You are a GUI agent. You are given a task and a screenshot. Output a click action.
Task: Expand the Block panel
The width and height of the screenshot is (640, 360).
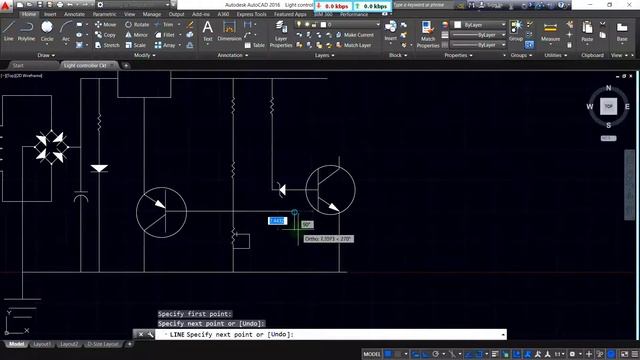pos(398,55)
